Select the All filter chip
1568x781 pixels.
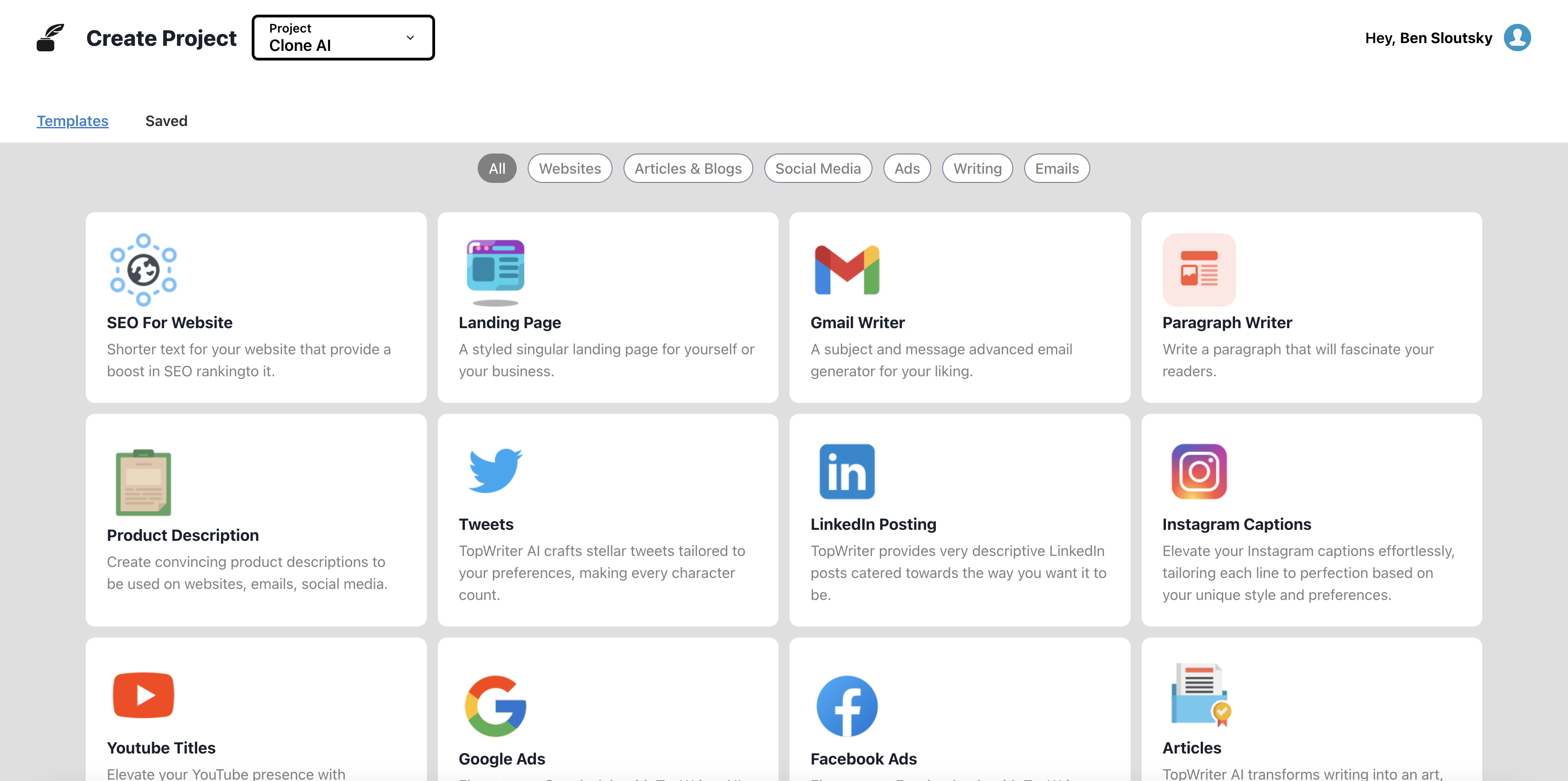(x=497, y=169)
